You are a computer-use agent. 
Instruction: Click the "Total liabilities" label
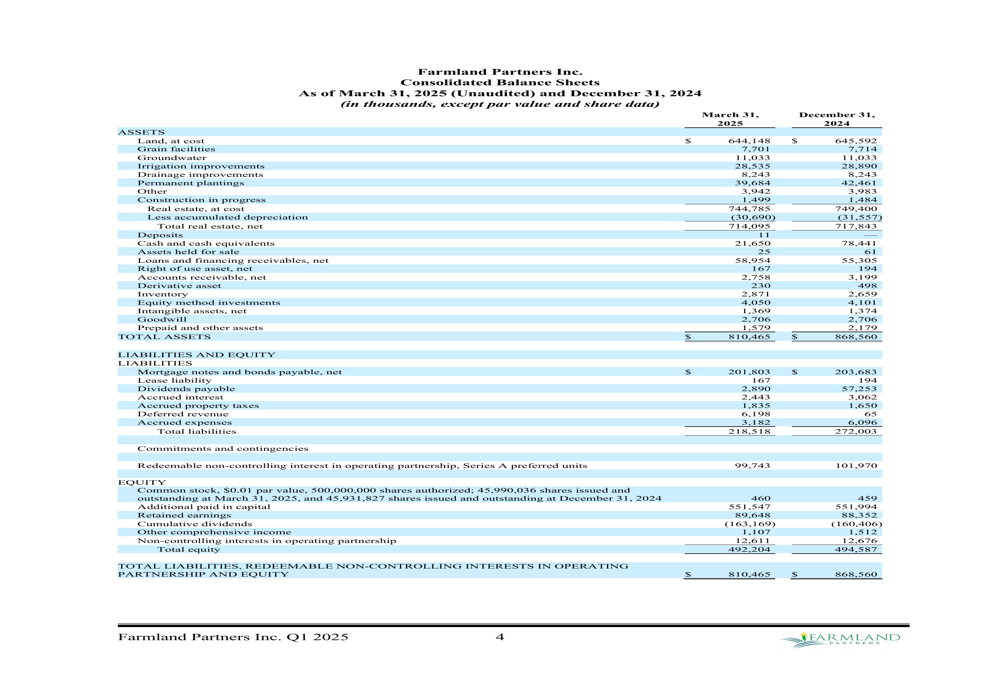pos(196,432)
